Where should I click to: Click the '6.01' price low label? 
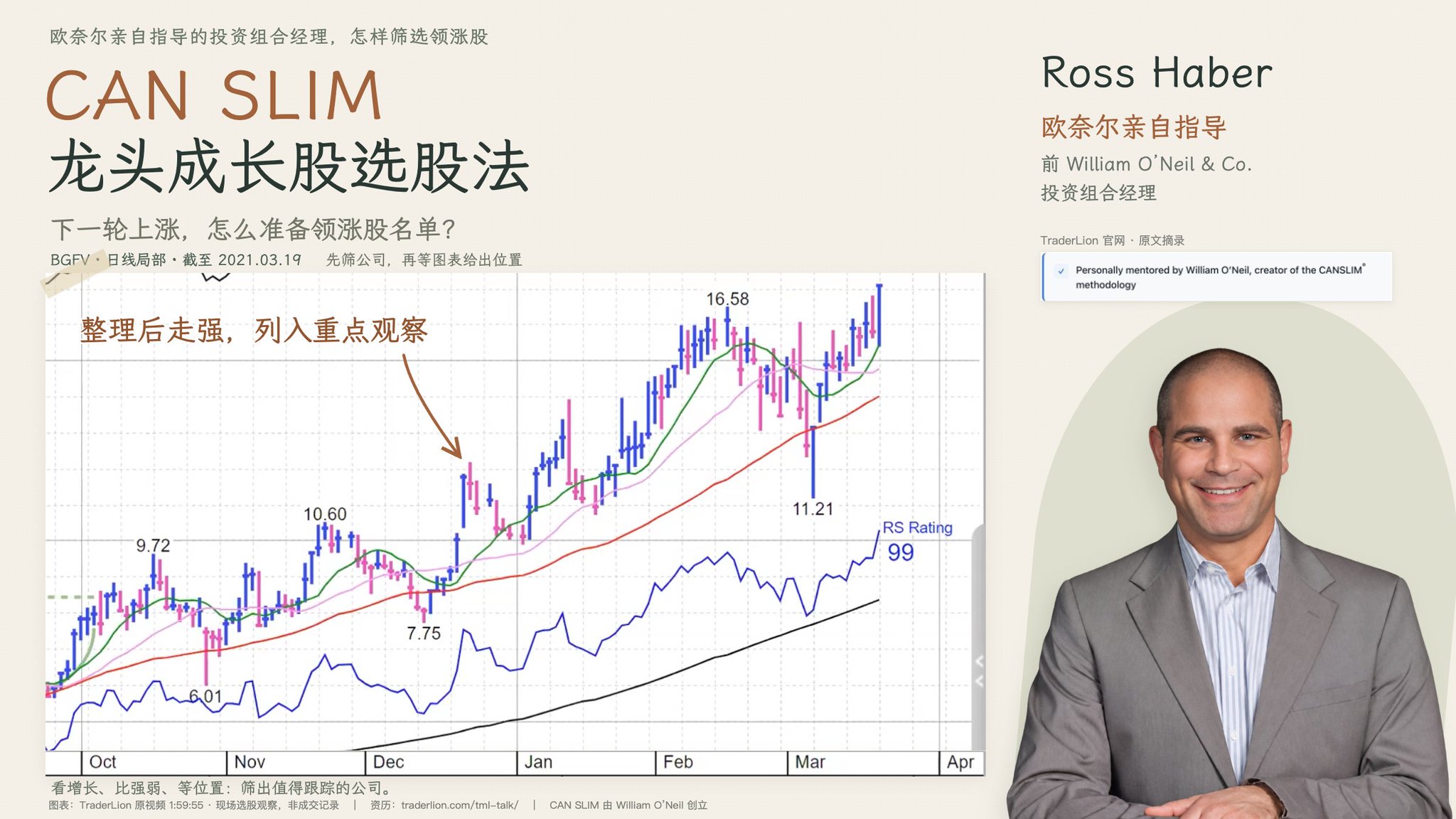point(205,696)
